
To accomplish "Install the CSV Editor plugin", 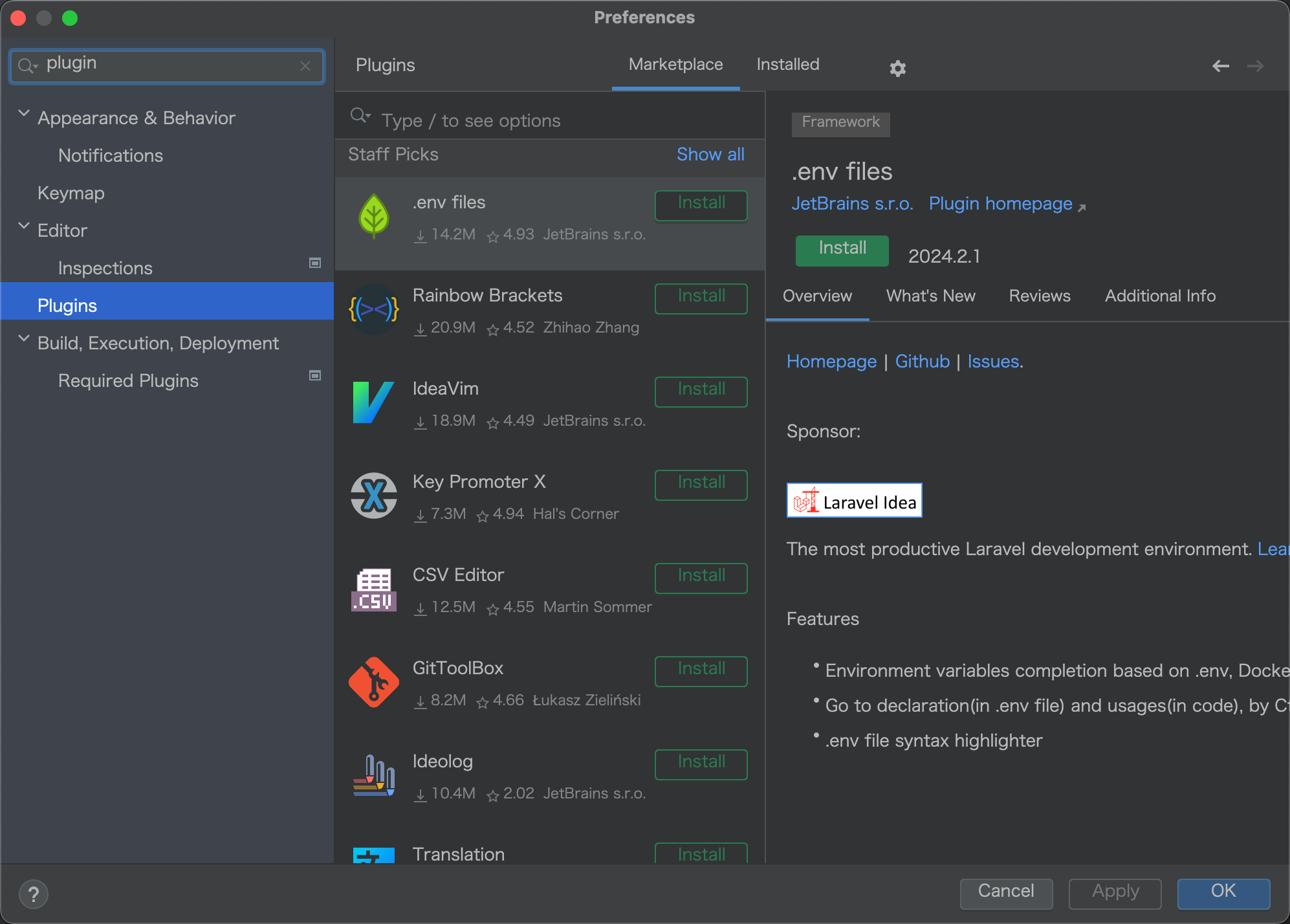I will click(x=701, y=578).
